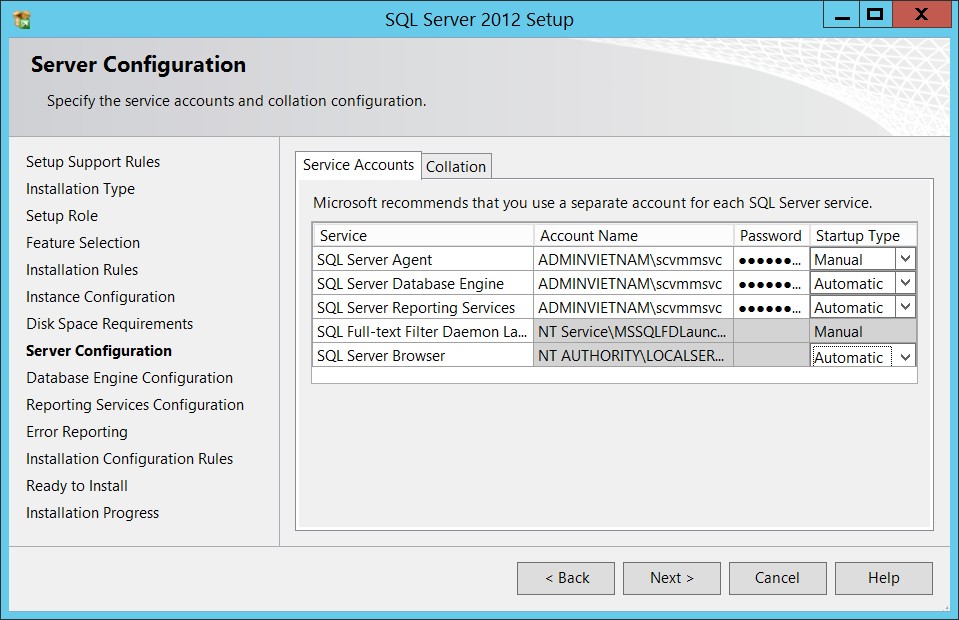Viewport: 959px width, 620px height.
Task: Open Startup Type dropdown for SQL Server Browser
Action: [x=905, y=357]
